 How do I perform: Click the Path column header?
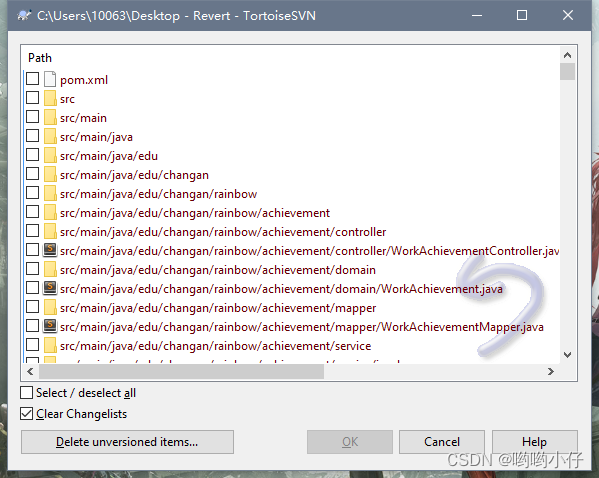pyautogui.click(x=40, y=58)
